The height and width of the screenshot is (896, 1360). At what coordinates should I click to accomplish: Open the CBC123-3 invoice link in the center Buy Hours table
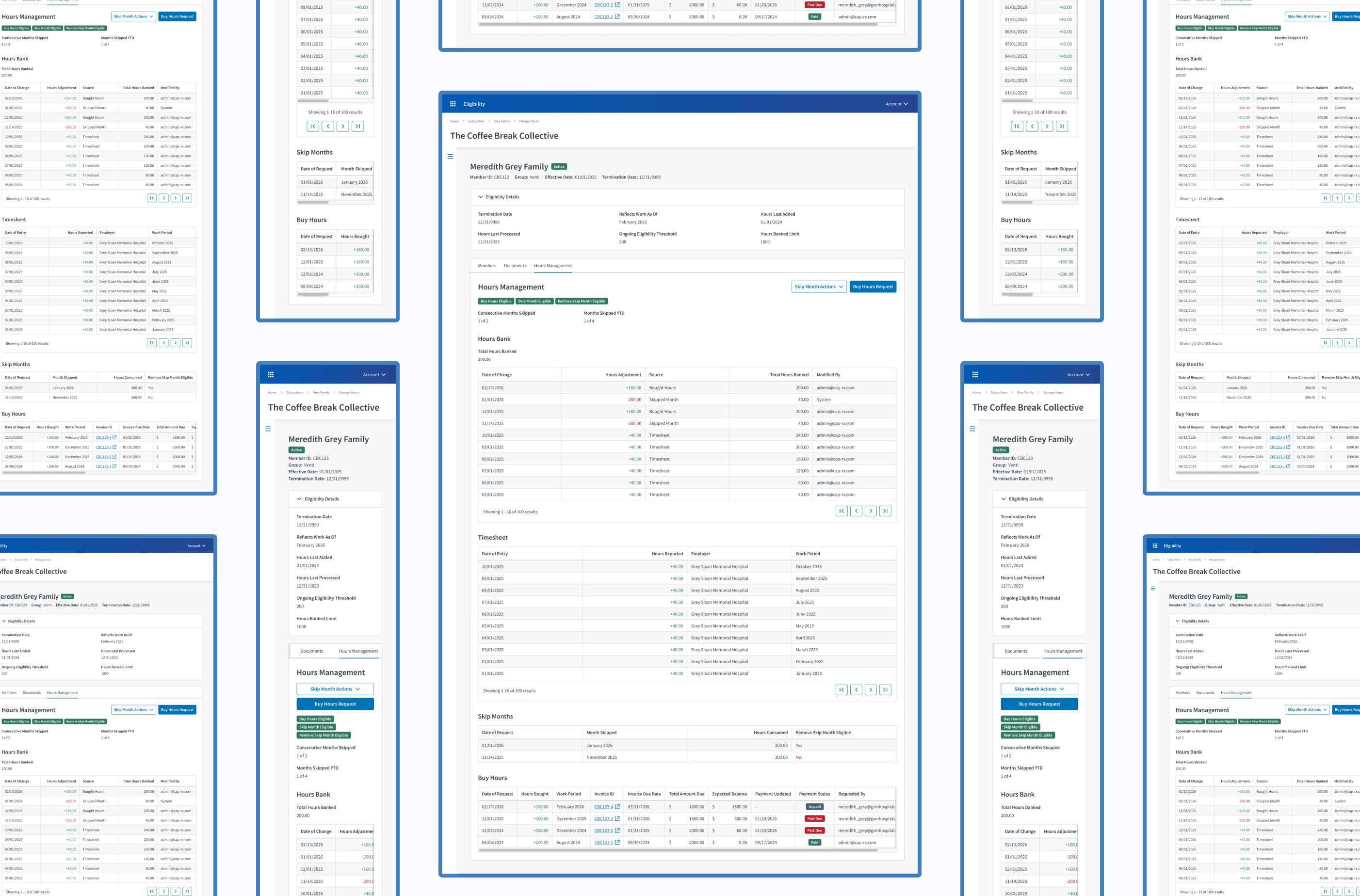coord(603,819)
